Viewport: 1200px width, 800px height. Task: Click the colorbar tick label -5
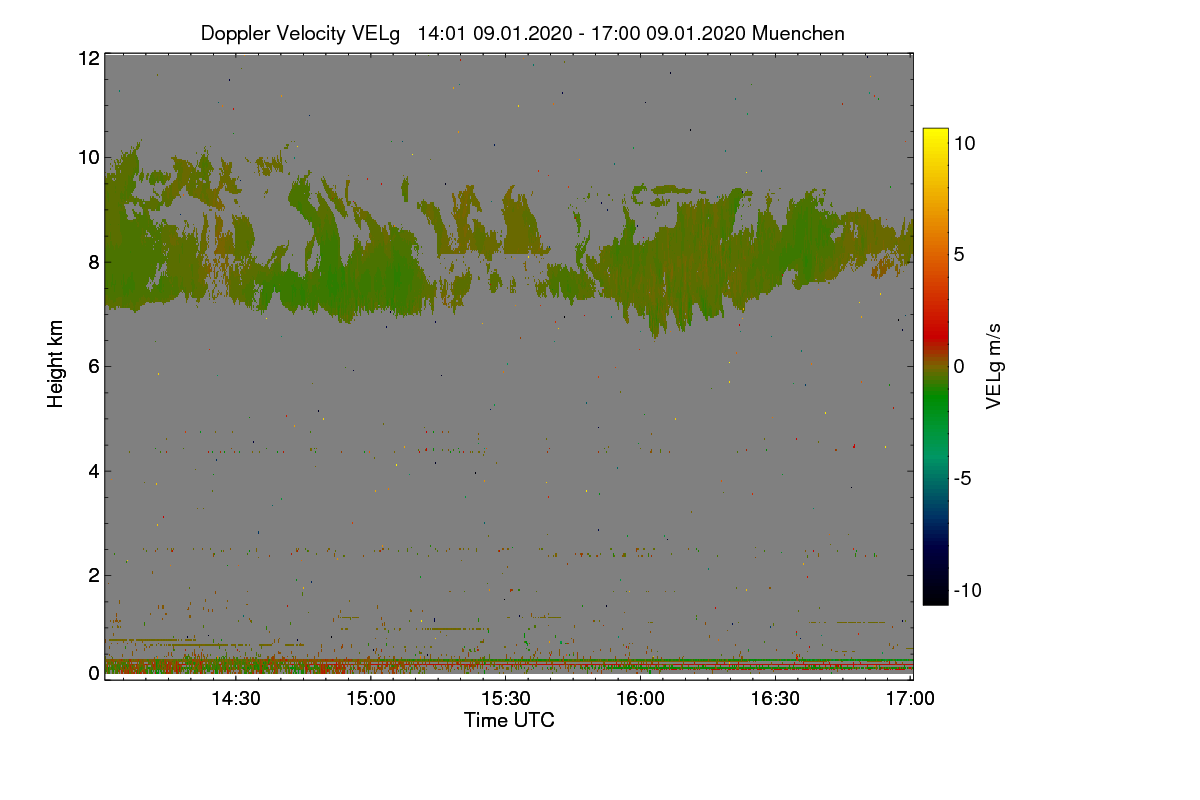tap(963, 478)
